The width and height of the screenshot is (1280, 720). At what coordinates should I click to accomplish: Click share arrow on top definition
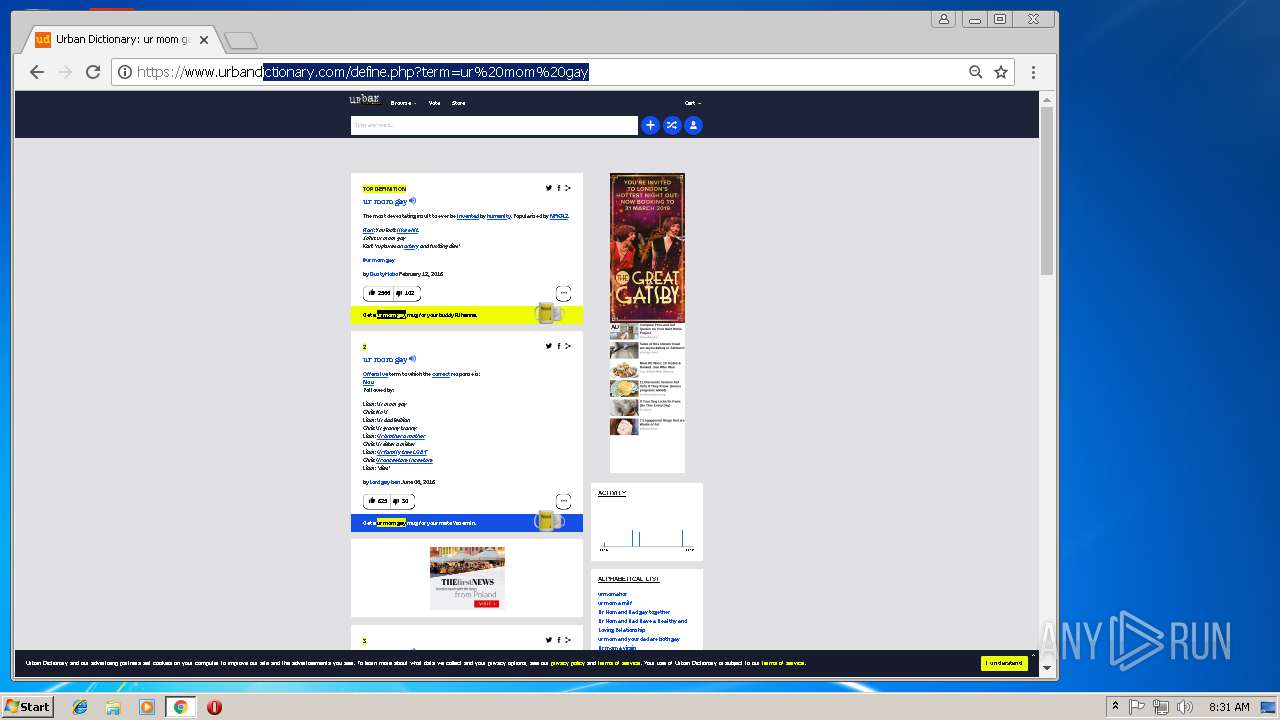click(568, 188)
